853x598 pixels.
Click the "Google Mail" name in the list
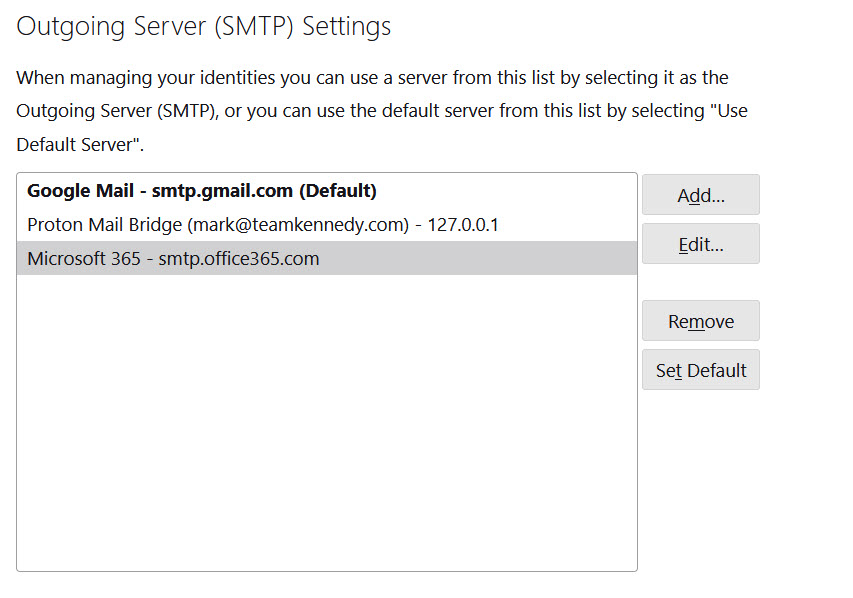pos(80,190)
